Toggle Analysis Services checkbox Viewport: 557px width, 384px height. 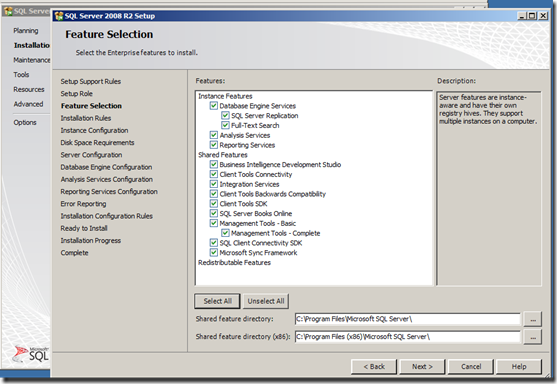tap(213, 135)
